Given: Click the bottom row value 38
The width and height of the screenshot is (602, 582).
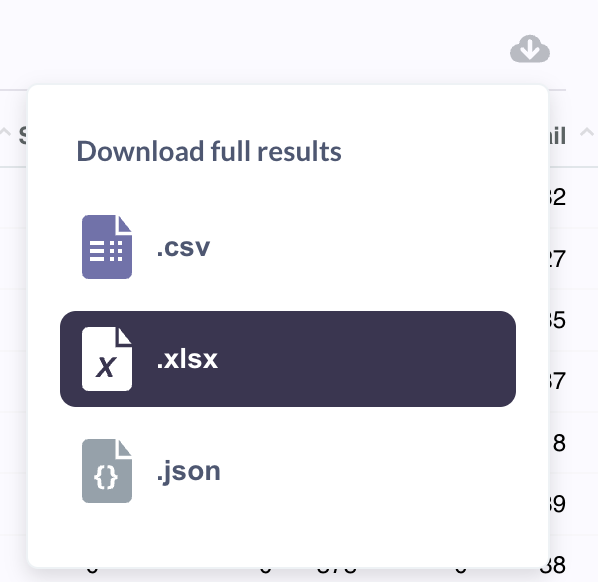Looking at the screenshot, I should tap(553, 565).
